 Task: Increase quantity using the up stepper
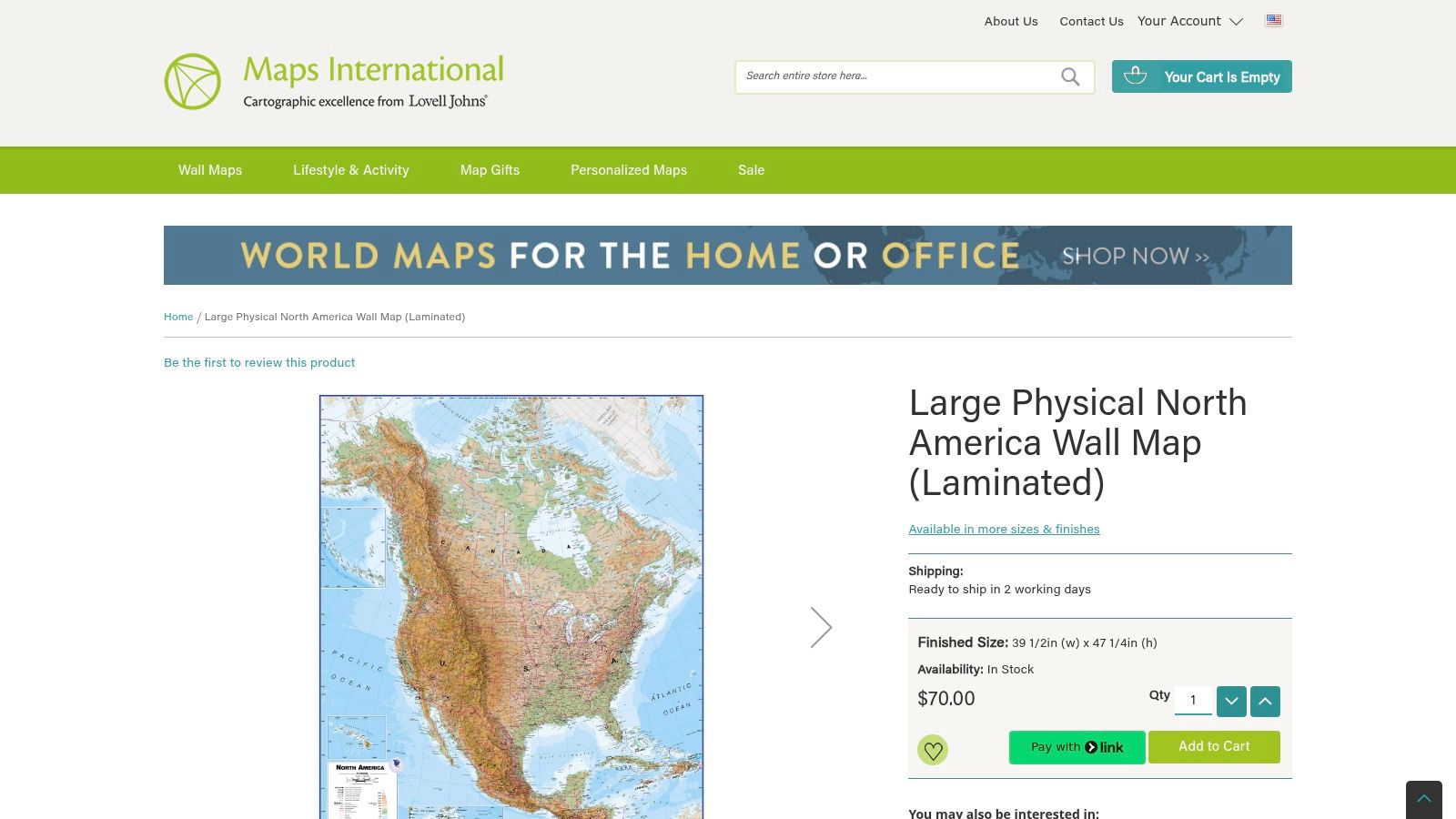pos(1265,702)
